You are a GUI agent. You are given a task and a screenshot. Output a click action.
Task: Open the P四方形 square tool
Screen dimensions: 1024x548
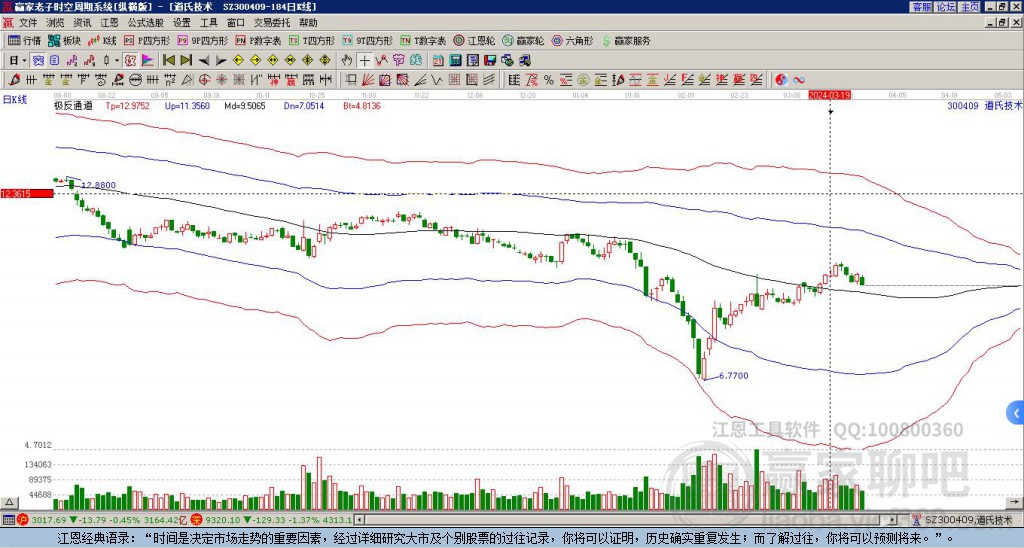(147, 40)
